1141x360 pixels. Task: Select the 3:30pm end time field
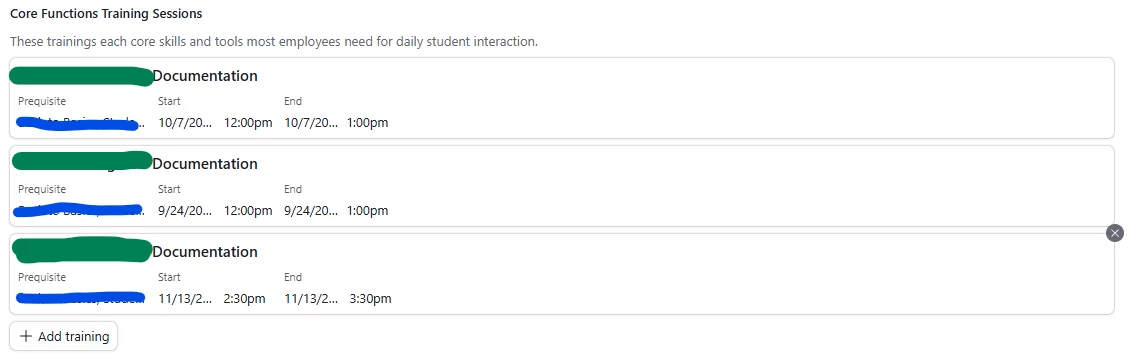[x=370, y=298]
